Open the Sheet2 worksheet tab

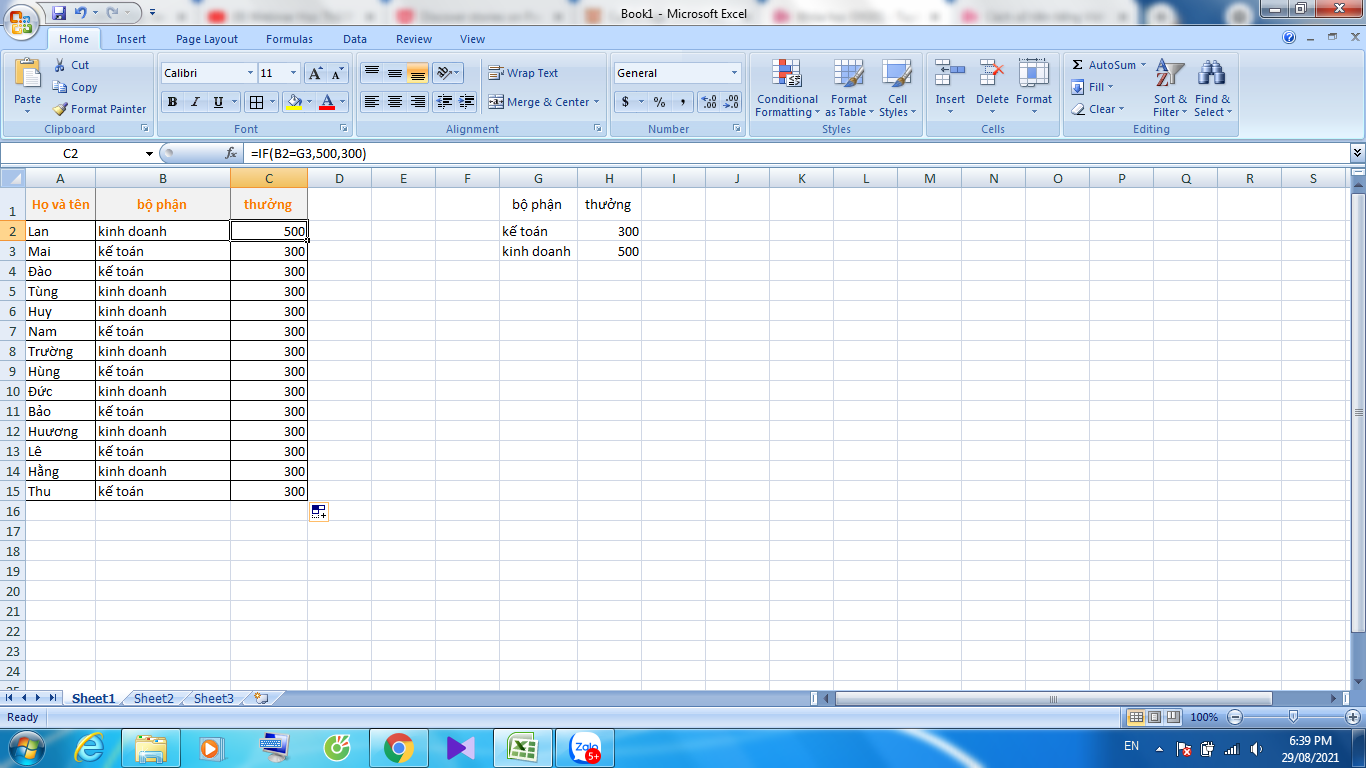click(x=154, y=699)
